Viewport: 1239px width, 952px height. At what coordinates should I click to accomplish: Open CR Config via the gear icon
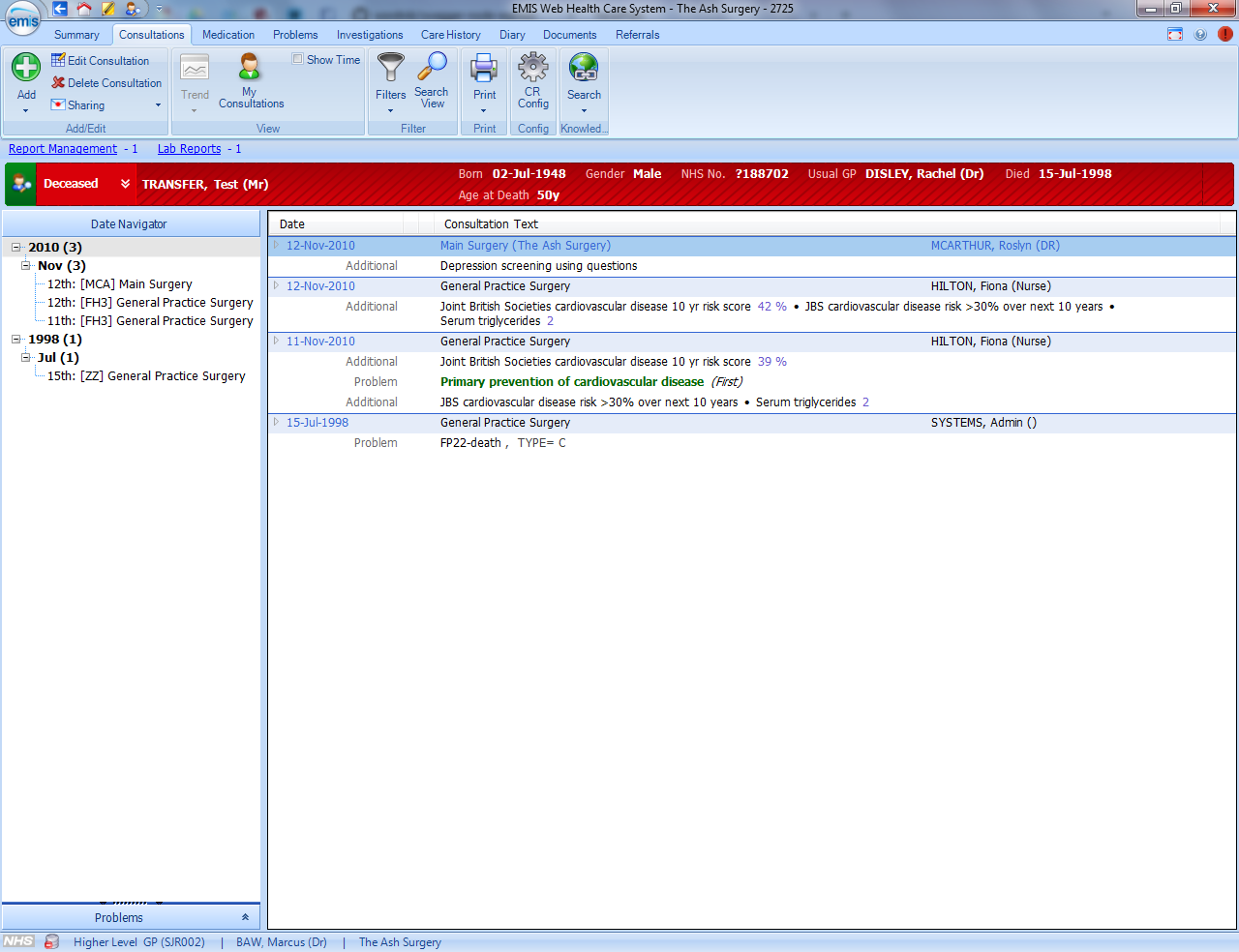pyautogui.click(x=532, y=68)
